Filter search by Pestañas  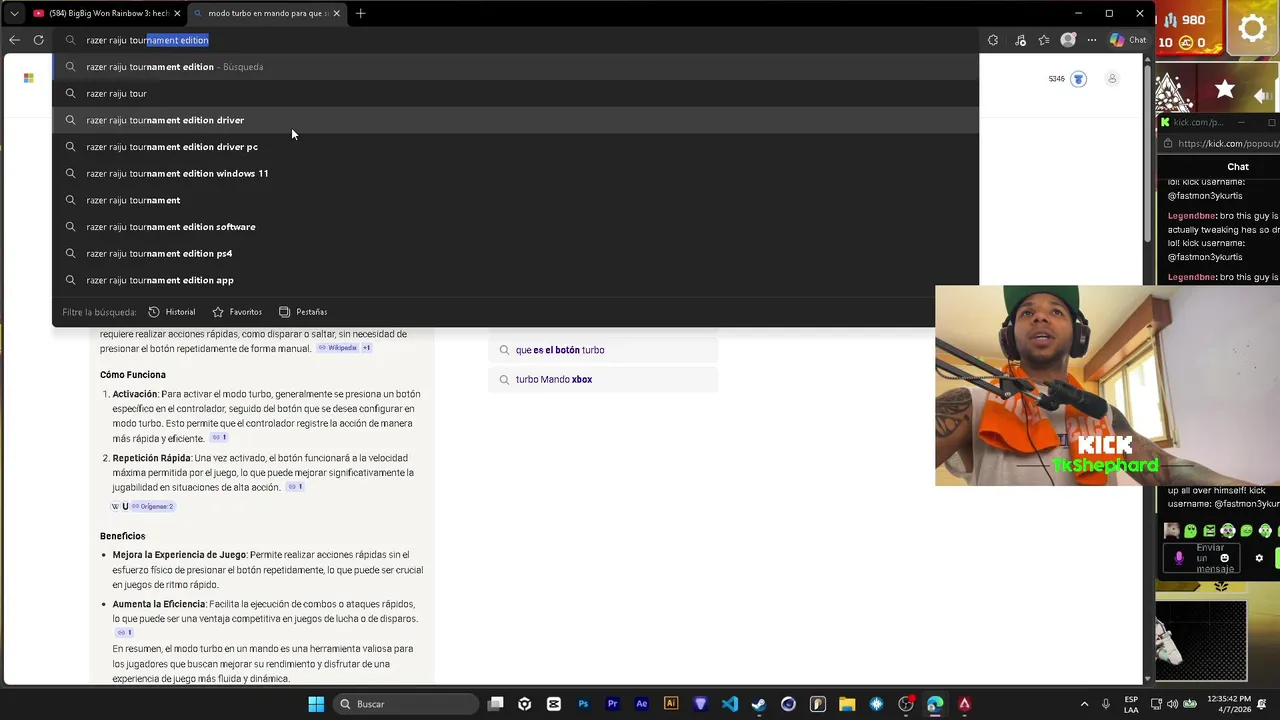tap(303, 312)
